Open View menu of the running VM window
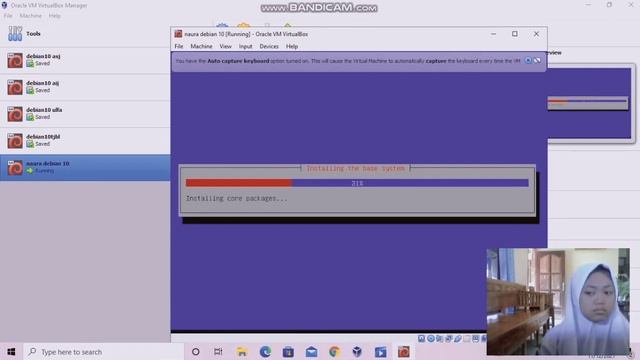The image size is (640, 360). [225, 47]
